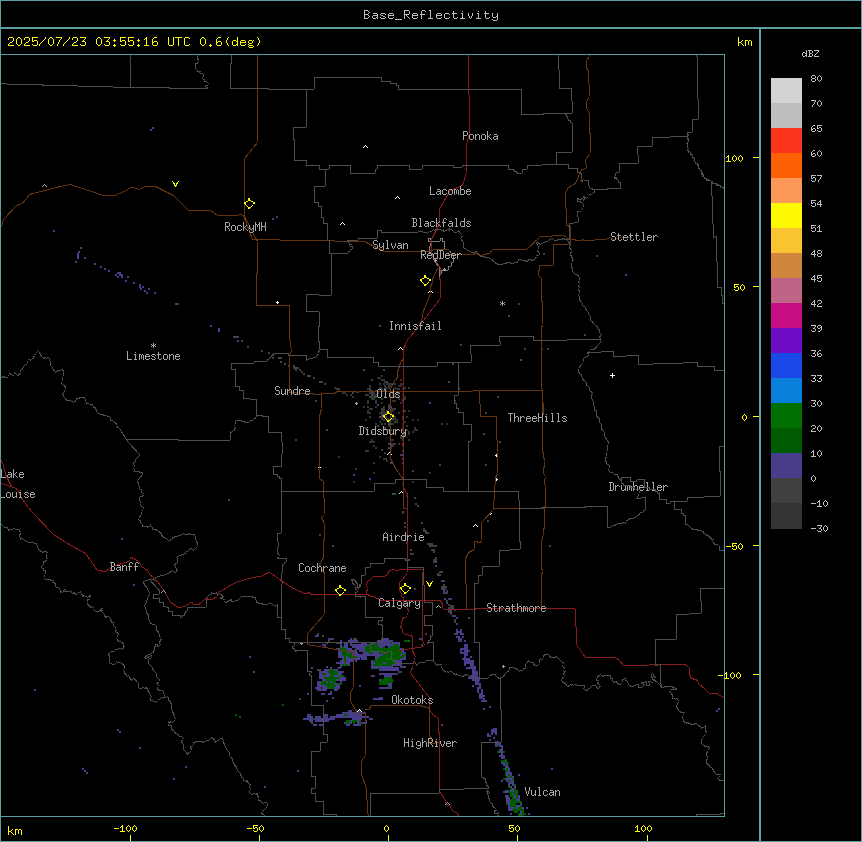Screen dimensions: 862x842
Task: Click the yellow diamond marker near RockyMH
Action: tap(250, 204)
